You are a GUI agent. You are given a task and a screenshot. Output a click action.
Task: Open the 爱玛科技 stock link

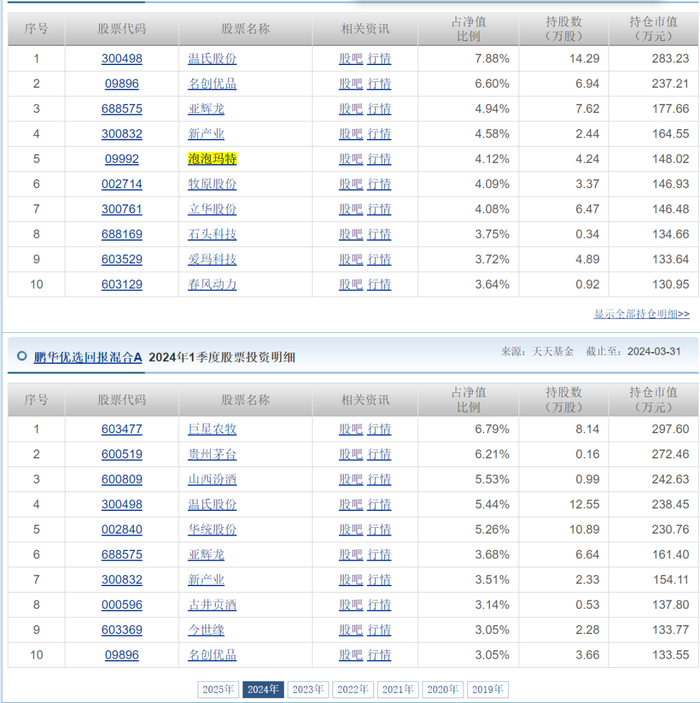[x=212, y=259]
